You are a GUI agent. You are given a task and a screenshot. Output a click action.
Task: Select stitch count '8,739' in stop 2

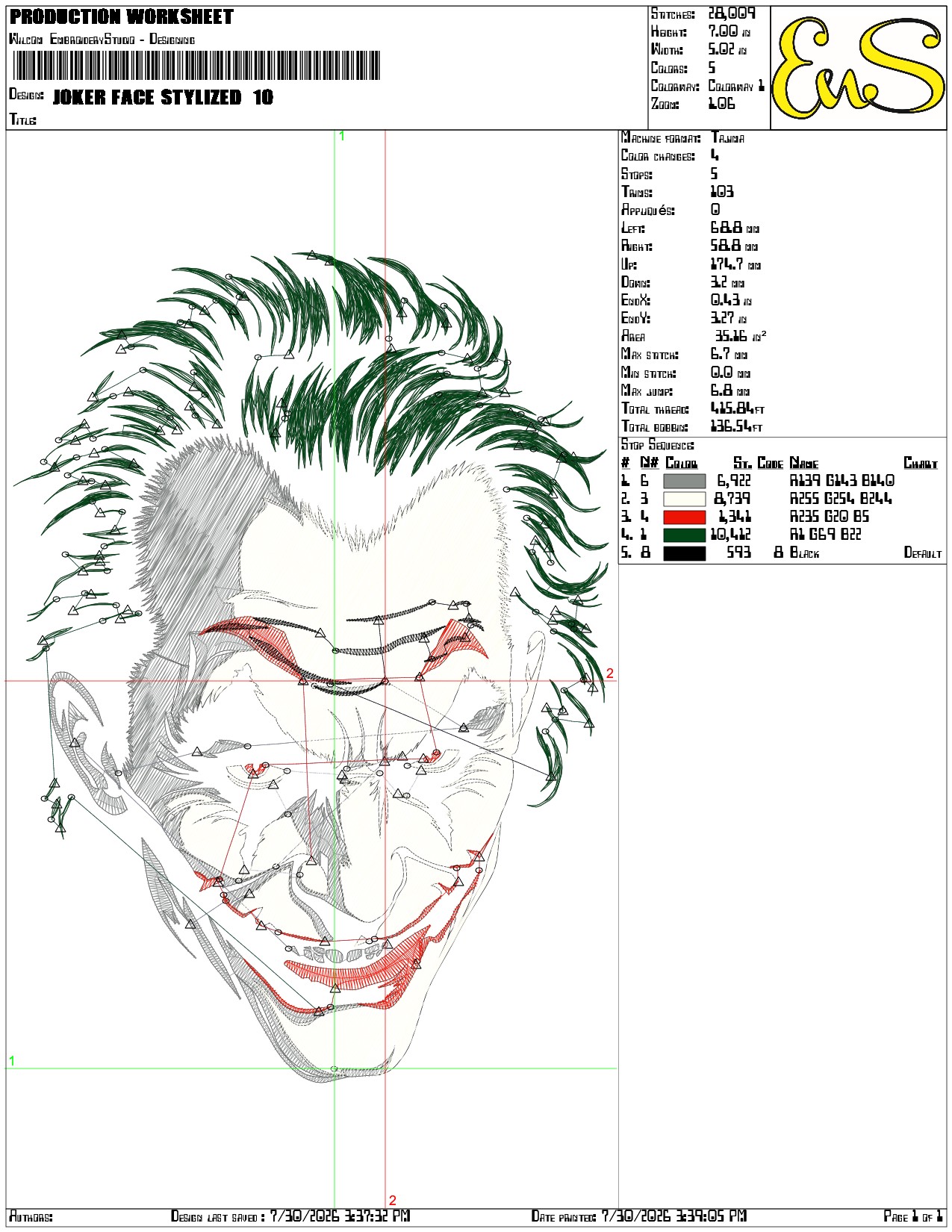732,500
